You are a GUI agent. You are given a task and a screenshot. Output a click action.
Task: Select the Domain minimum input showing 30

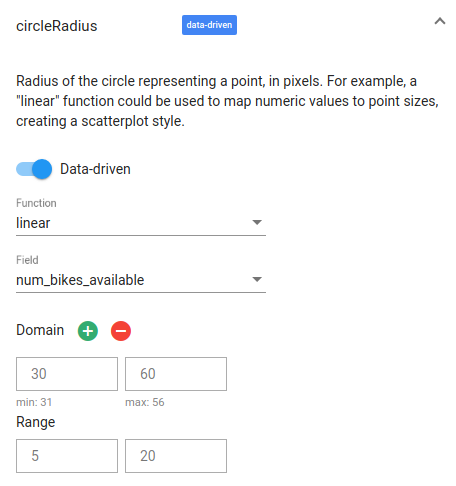(67, 374)
